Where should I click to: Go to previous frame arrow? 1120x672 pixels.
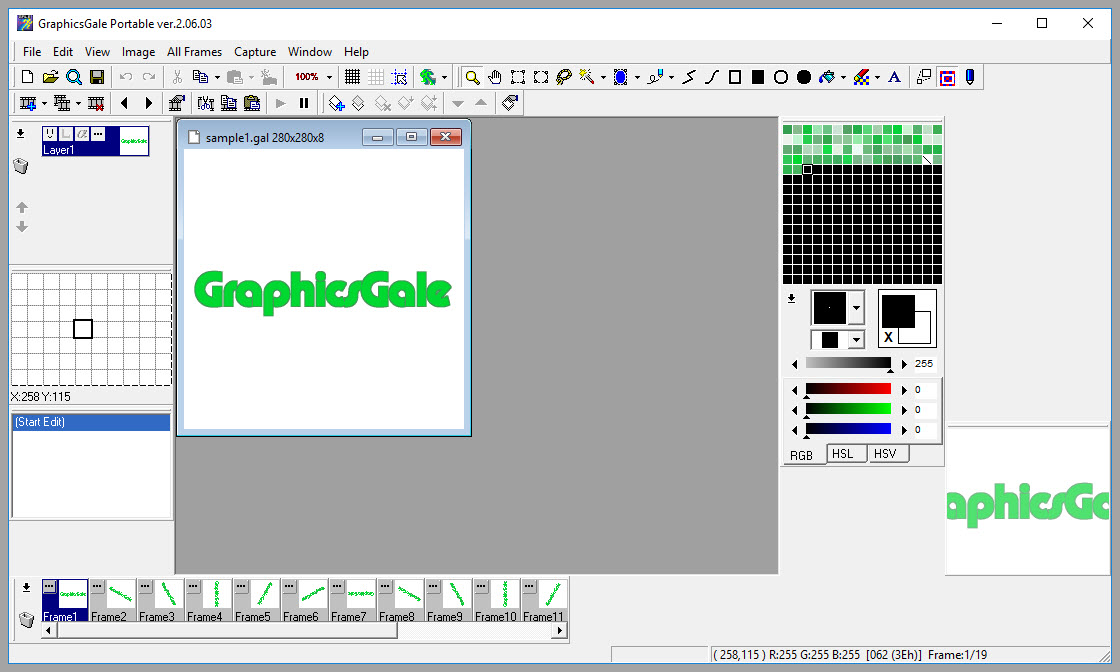coord(124,104)
